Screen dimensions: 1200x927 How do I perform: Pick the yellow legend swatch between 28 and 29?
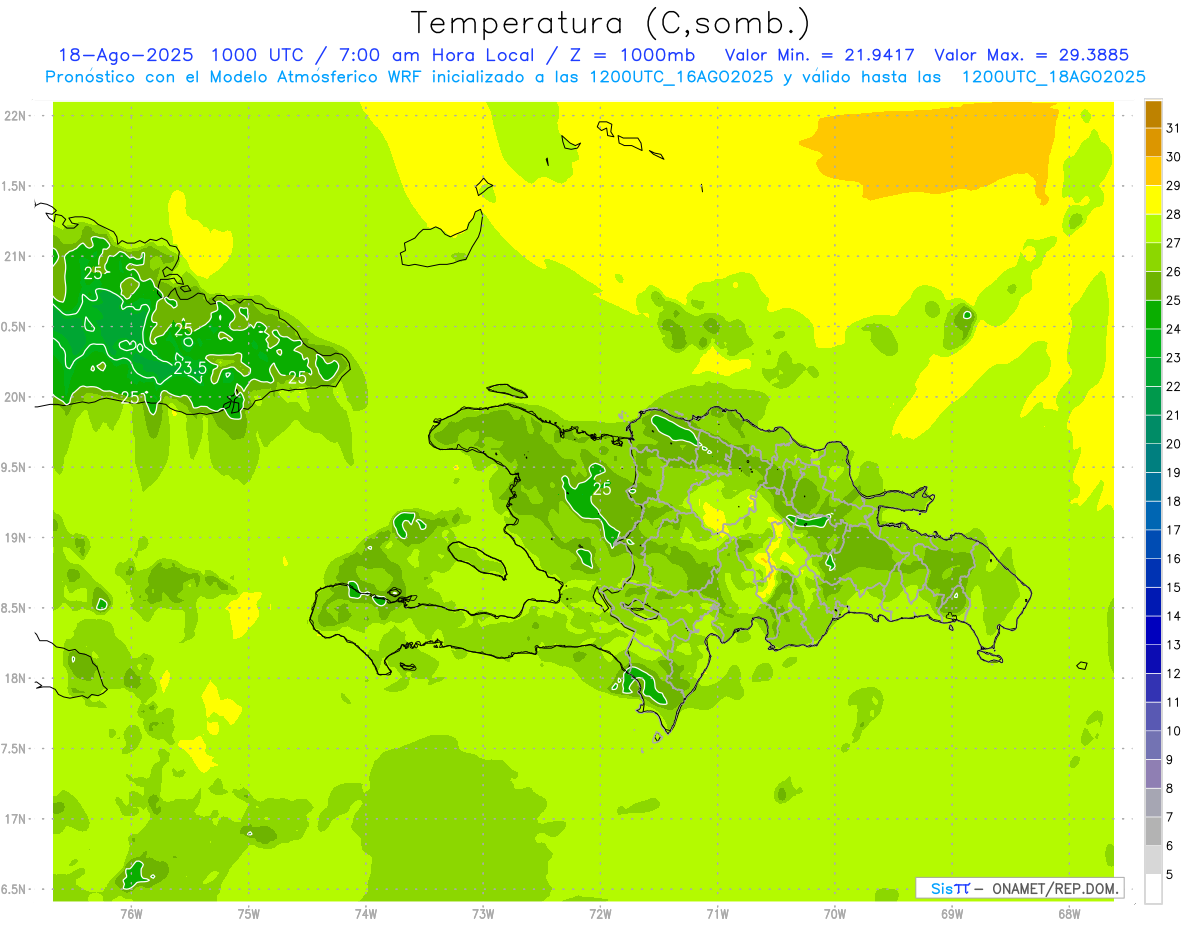point(1153,201)
